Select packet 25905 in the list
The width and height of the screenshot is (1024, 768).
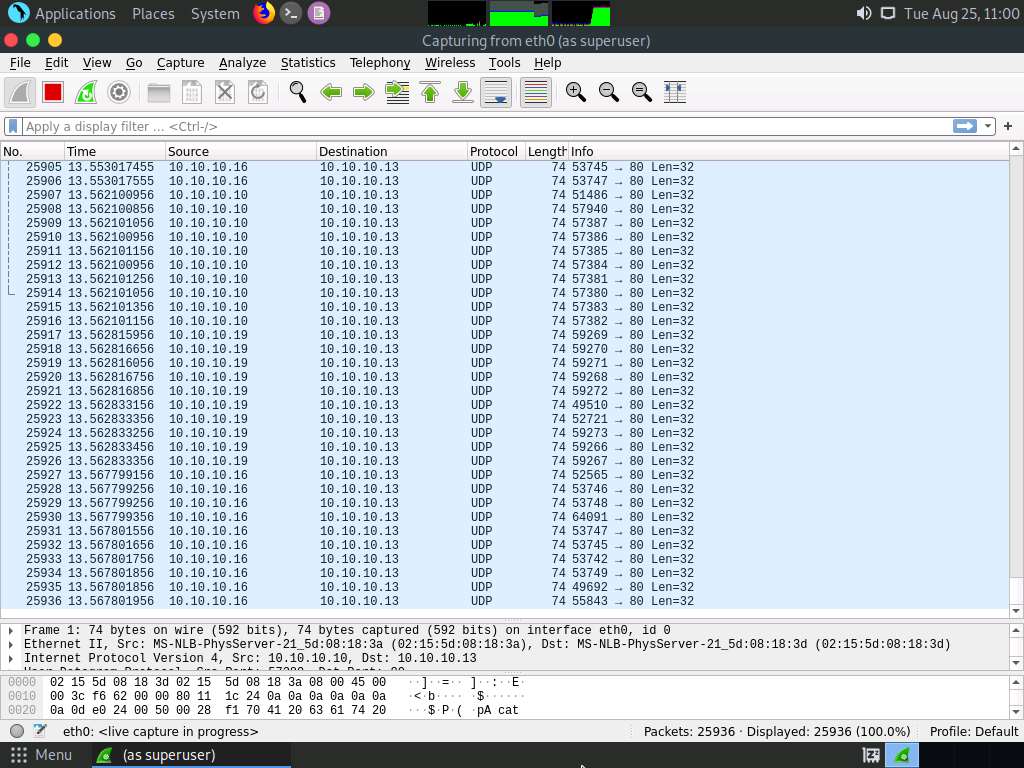pos(505,167)
